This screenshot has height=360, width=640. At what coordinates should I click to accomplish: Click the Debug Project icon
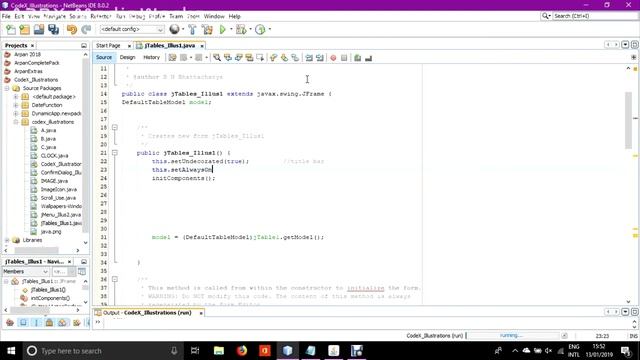click(x=241, y=29)
